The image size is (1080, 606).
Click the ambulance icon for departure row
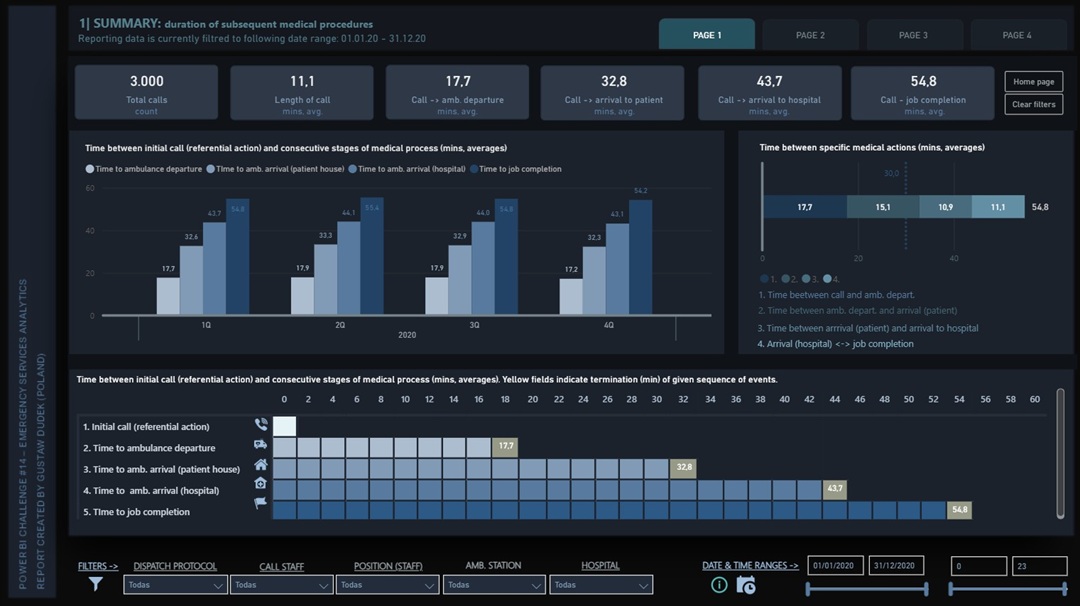[261, 445]
